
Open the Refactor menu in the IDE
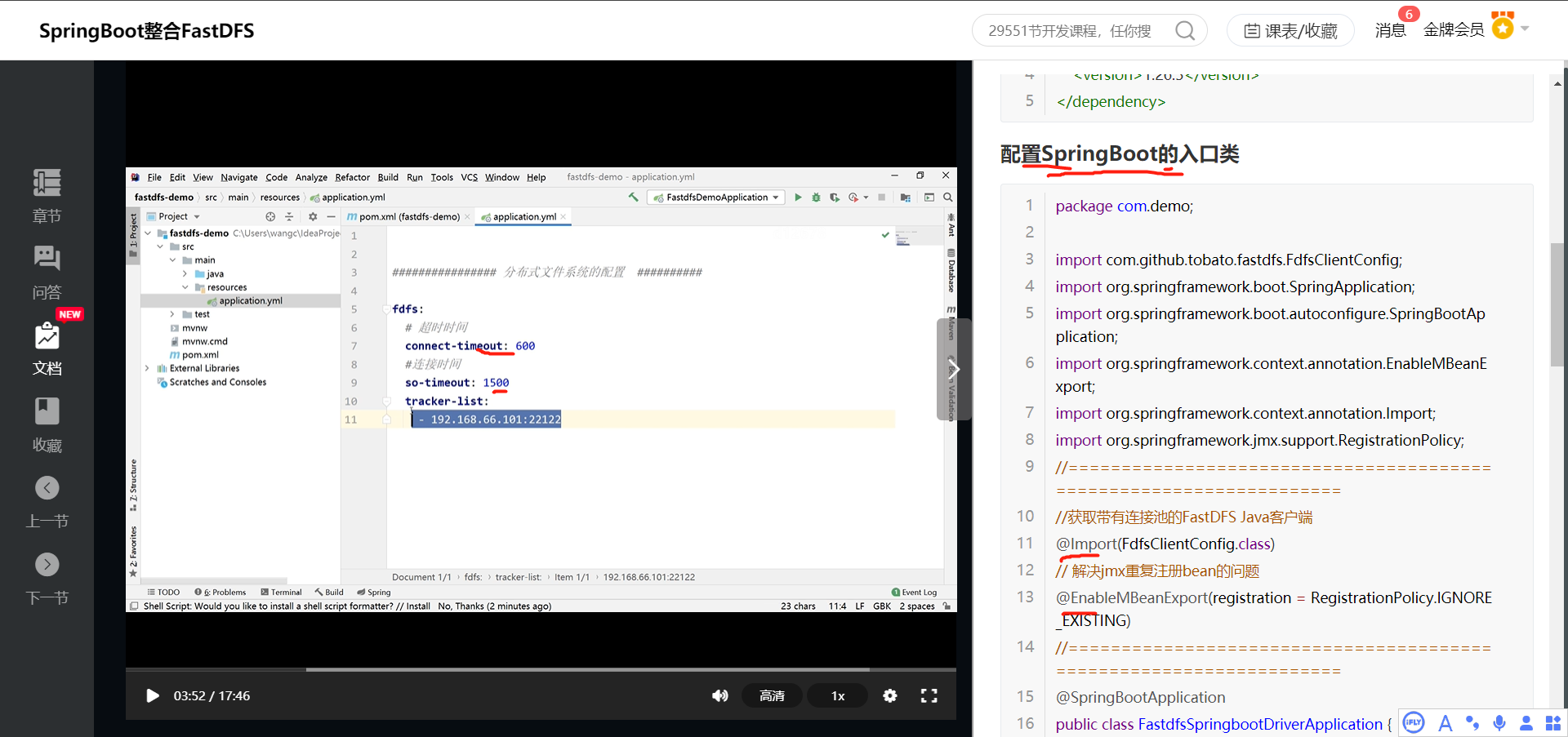click(x=352, y=177)
